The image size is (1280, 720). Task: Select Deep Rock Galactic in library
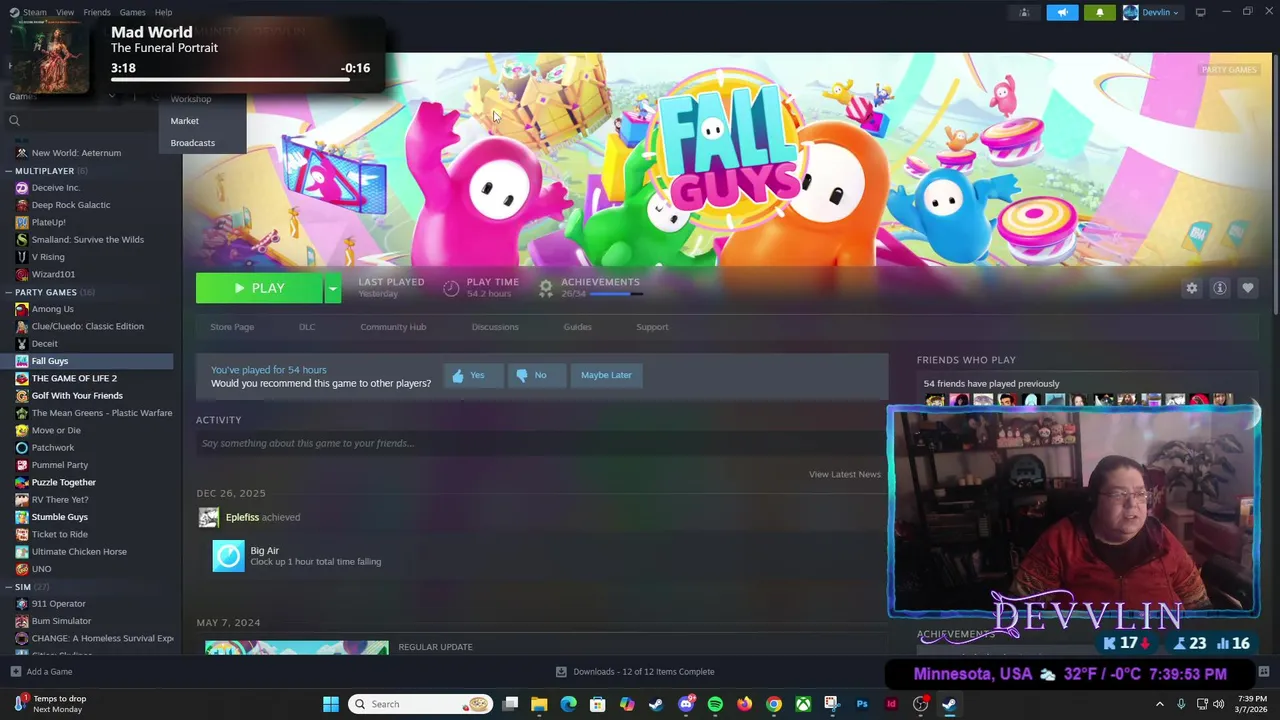(71, 205)
